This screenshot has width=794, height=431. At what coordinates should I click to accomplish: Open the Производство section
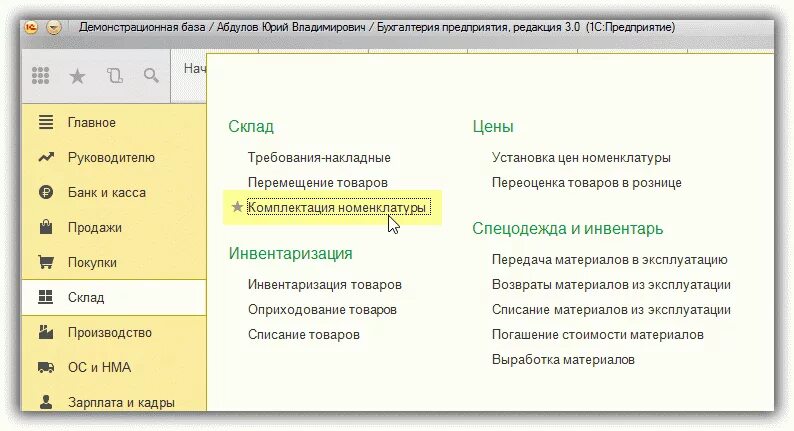click(x=110, y=333)
